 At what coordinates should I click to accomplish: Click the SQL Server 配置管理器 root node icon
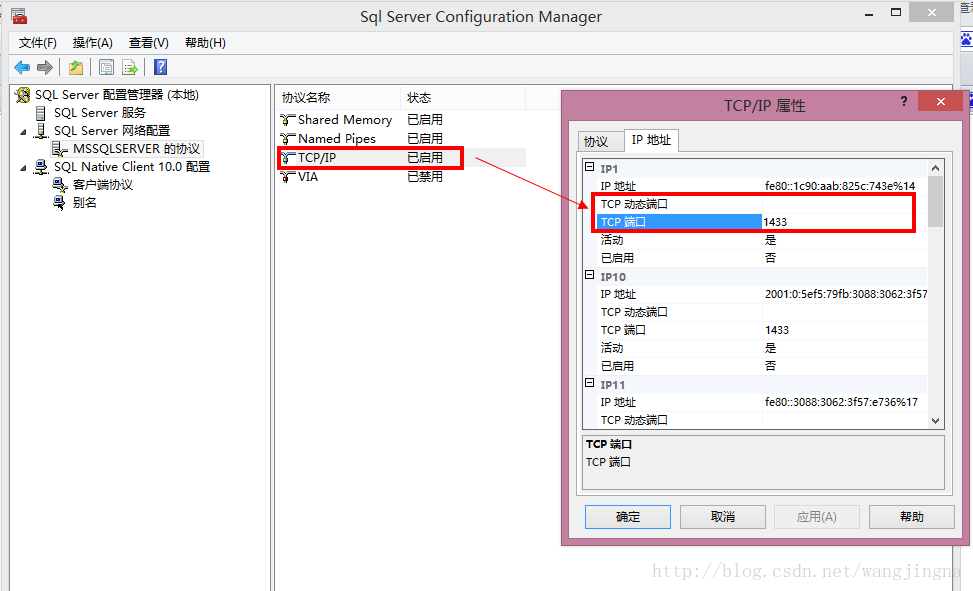pyautogui.click(x=23, y=95)
